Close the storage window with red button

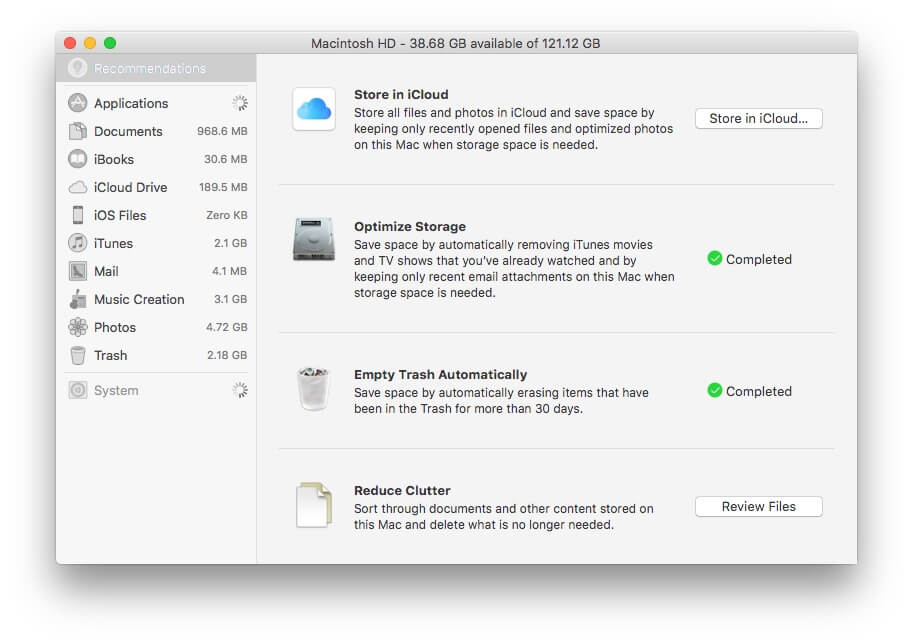(70, 43)
